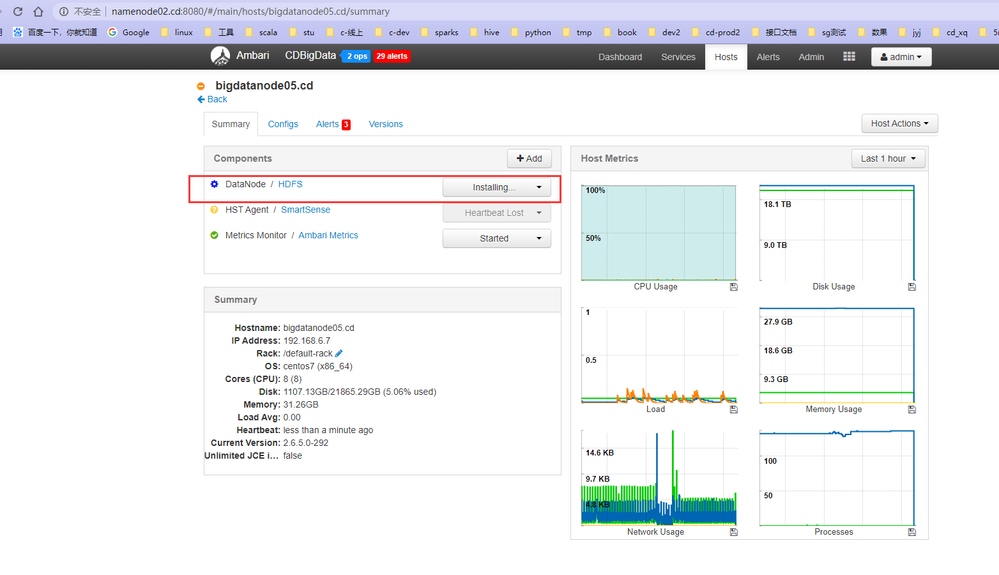
Task: Click the rack edit pencil icon
Action: click(x=339, y=353)
